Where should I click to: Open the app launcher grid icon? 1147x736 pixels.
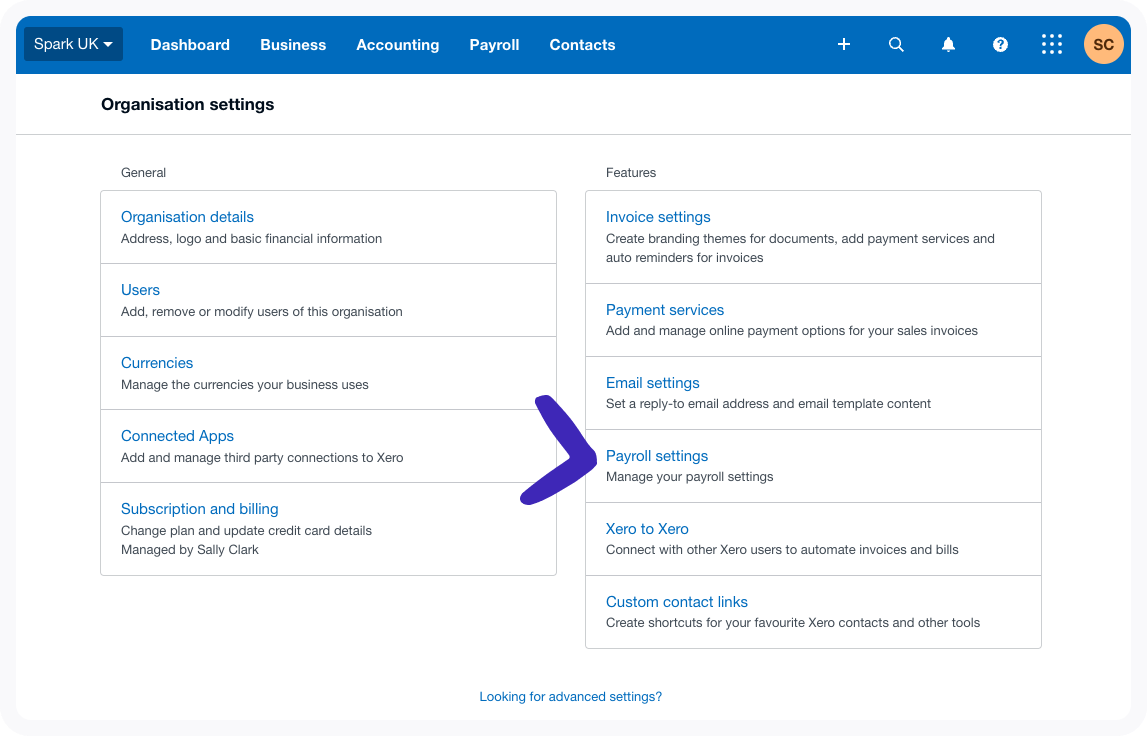pos(1052,45)
